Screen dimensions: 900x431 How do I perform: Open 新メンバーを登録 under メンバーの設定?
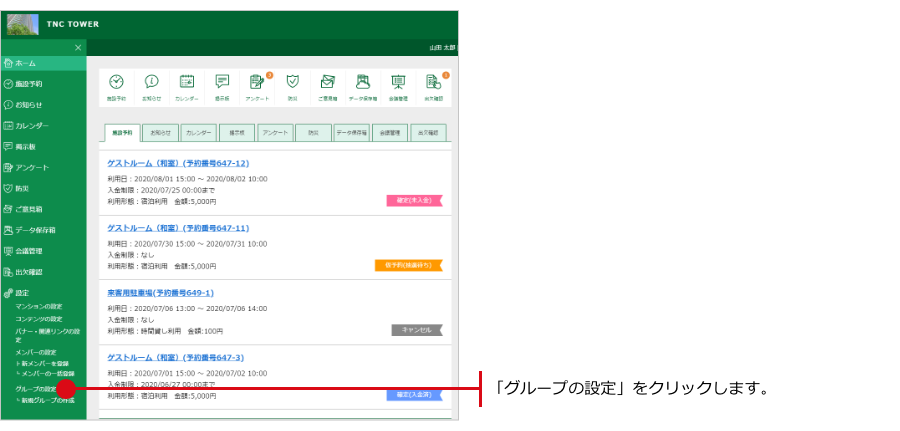46,362
